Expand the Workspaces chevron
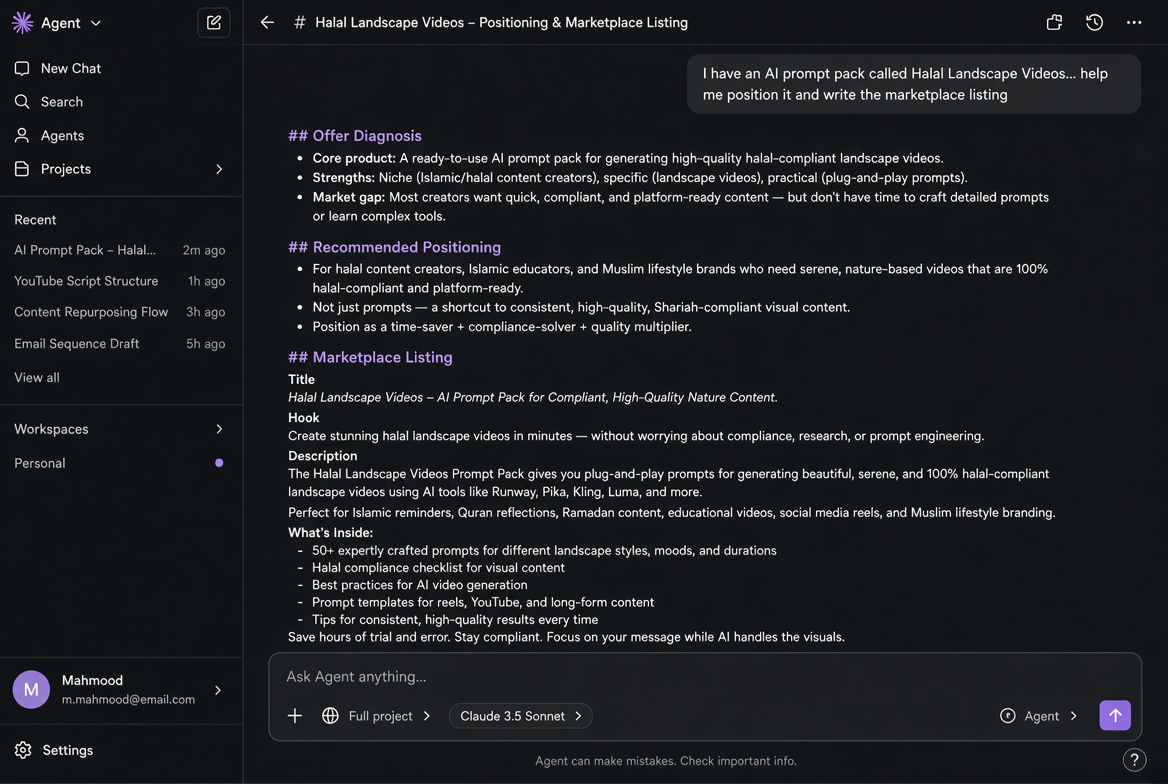This screenshot has width=1168, height=784. click(x=219, y=429)
